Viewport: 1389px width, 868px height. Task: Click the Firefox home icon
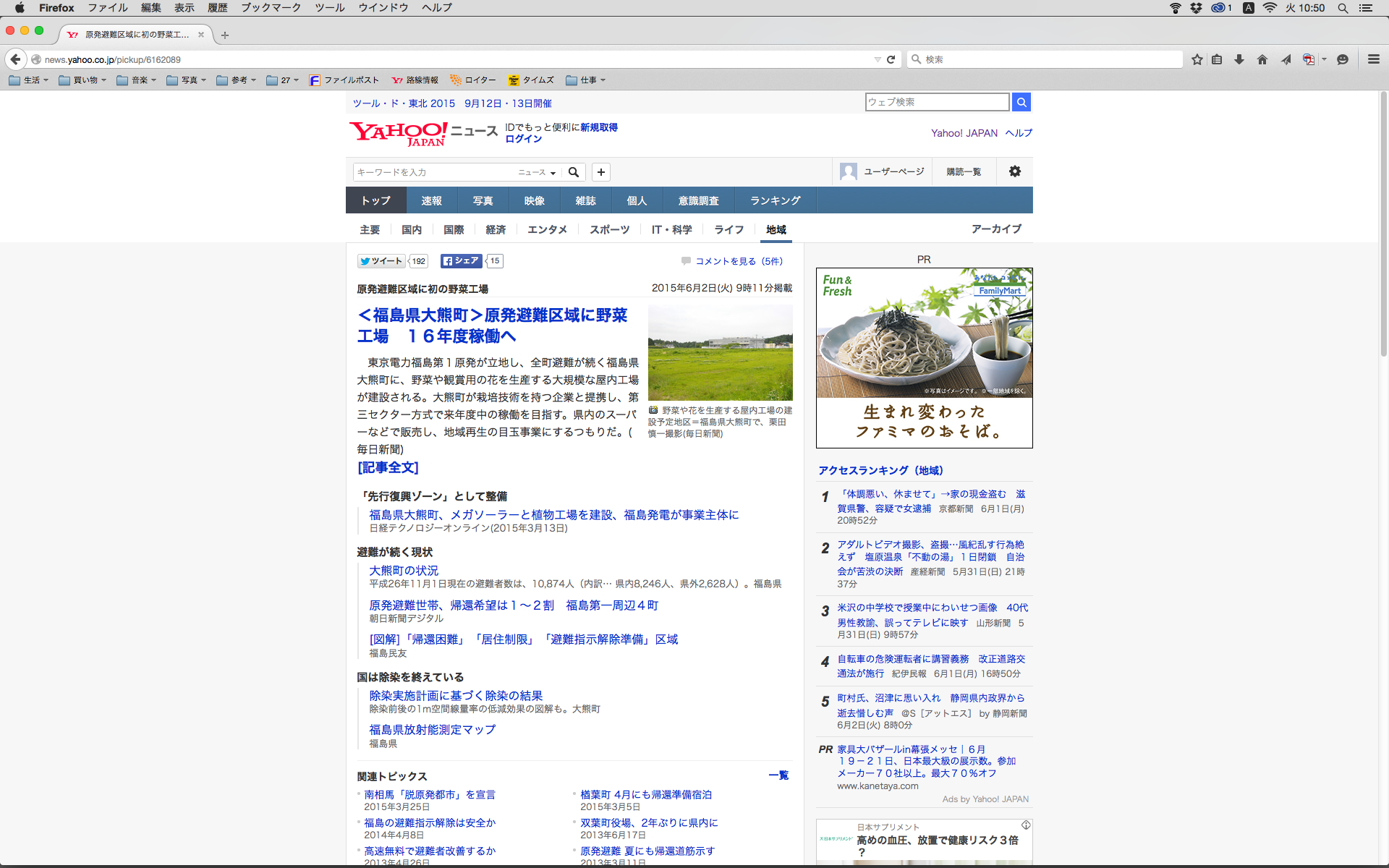(1262, 59)
